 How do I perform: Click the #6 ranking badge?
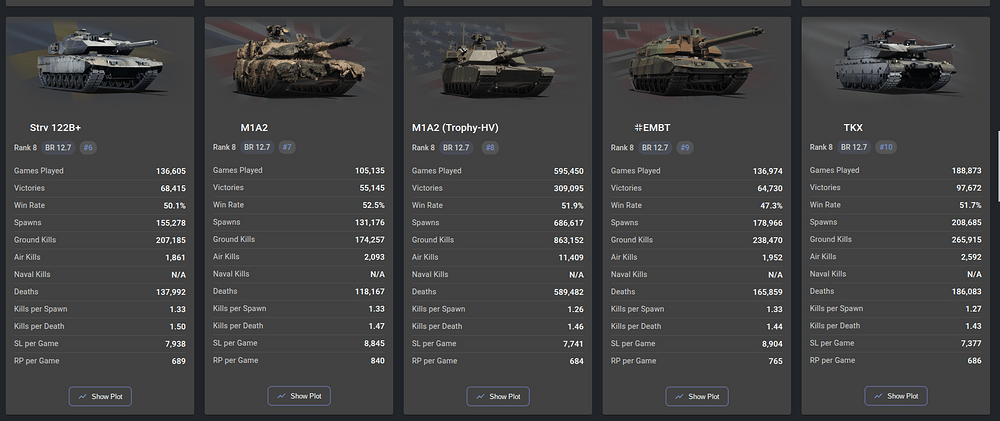[x=88, y=148]
